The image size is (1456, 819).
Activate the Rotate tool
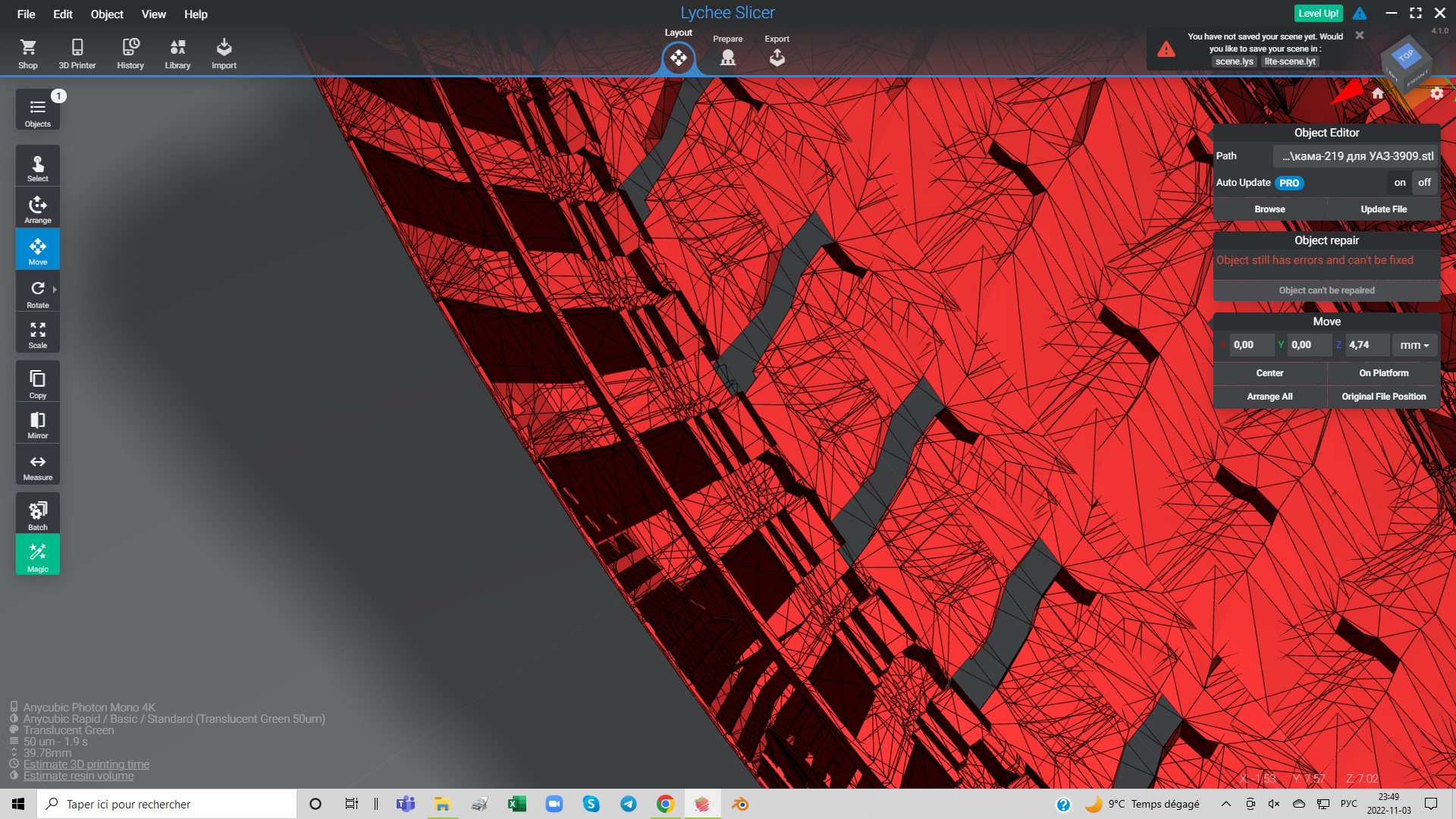(37, 293)
